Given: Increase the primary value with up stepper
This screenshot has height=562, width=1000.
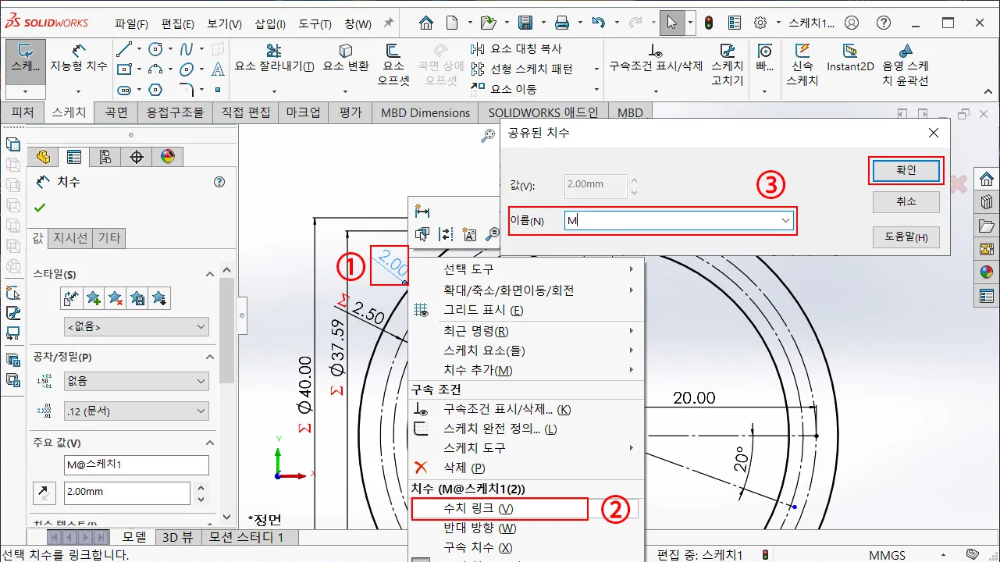Looking at the screenshot, I should [x=202, y=487].
